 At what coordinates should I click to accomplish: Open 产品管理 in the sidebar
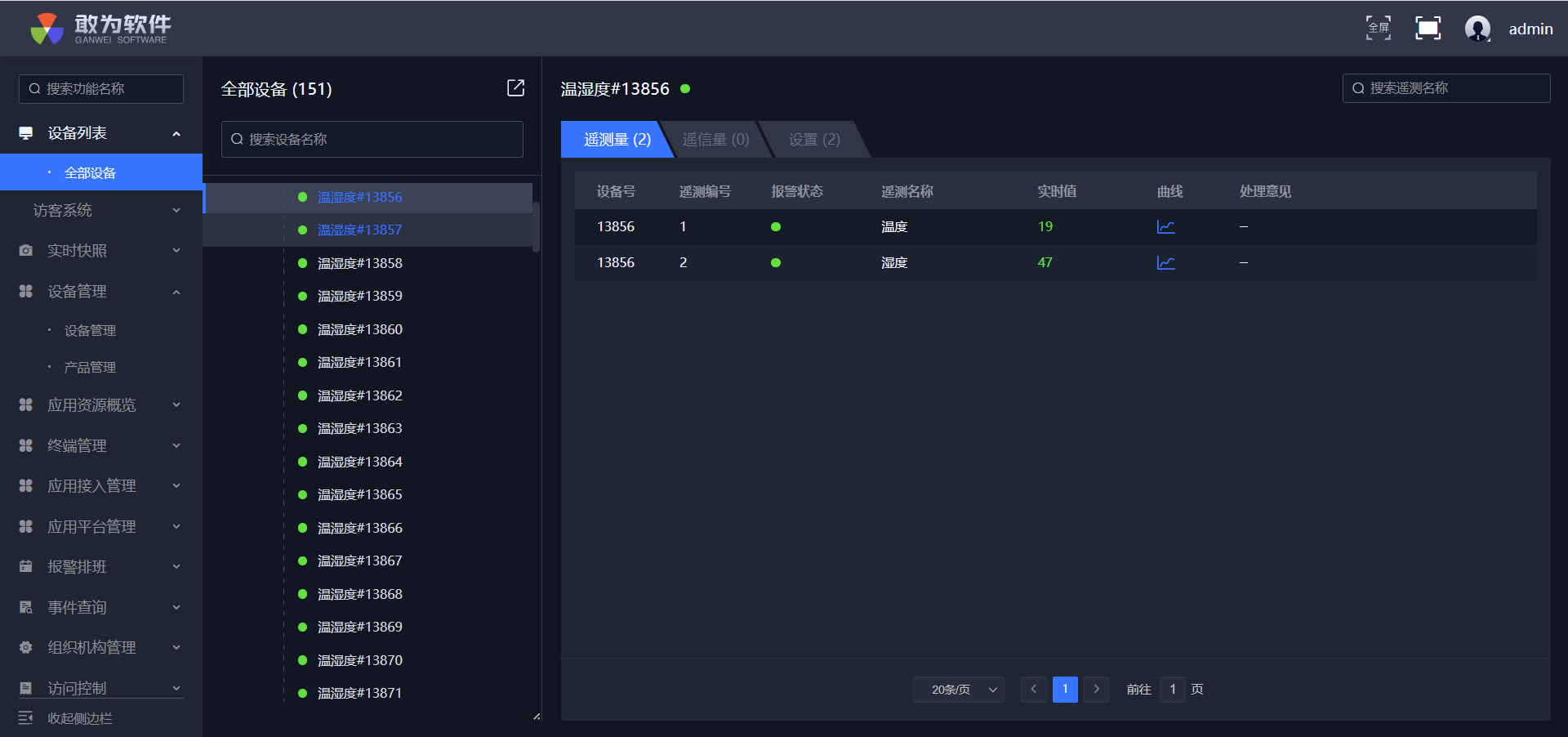pos(90,368)
